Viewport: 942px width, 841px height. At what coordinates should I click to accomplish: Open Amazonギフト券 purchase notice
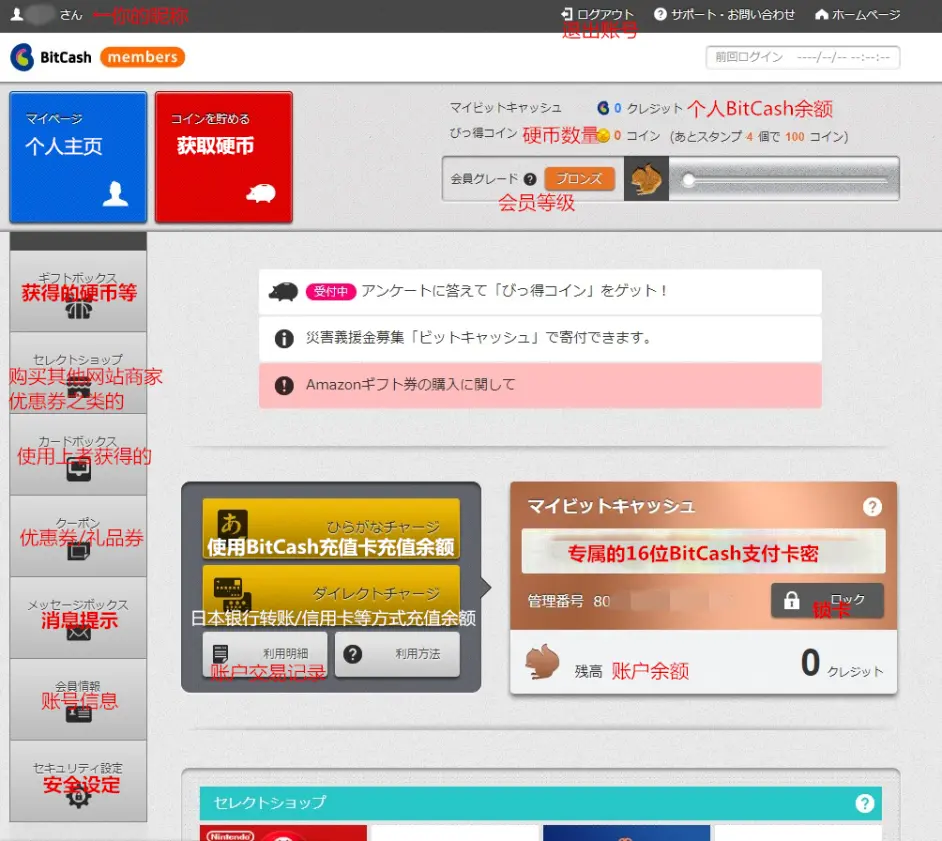(x=540, y=385)
